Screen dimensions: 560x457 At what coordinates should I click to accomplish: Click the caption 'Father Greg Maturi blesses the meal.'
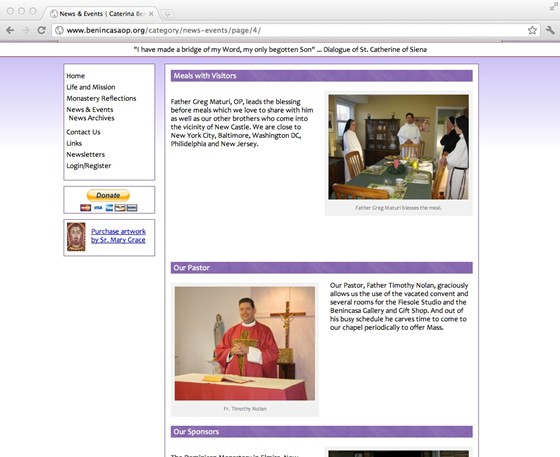click(x=399, y=208)
